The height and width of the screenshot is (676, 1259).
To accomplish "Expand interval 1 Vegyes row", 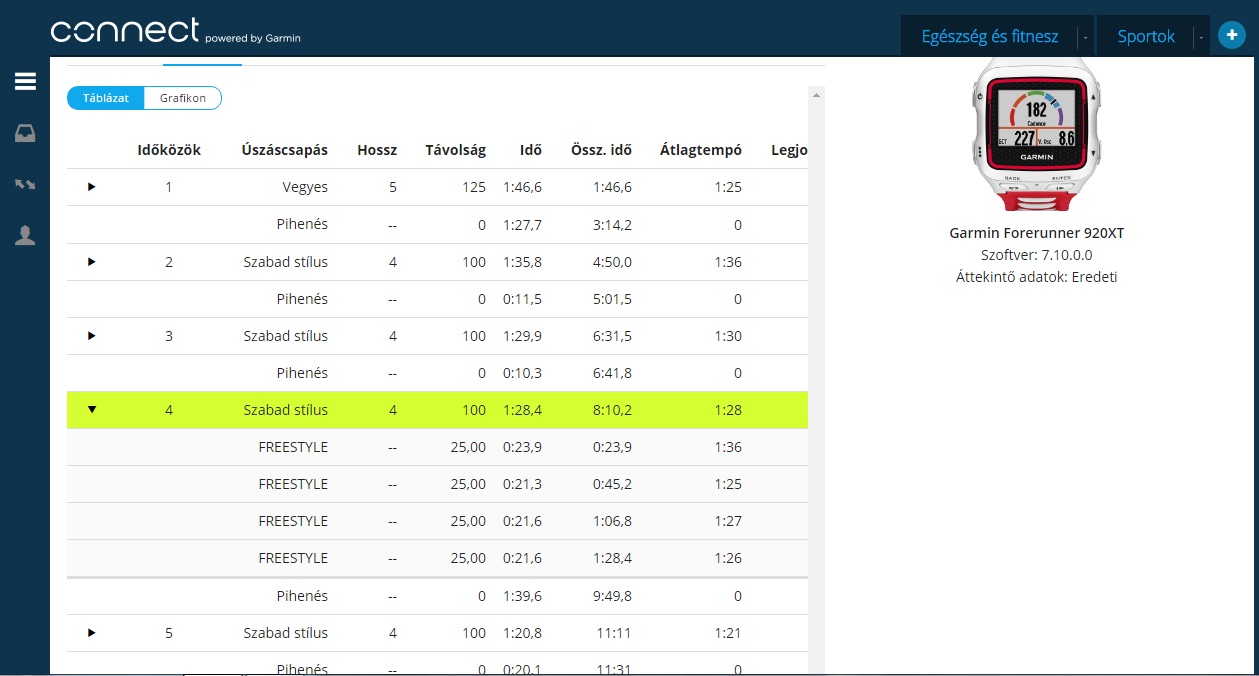I will click(92, 187).
